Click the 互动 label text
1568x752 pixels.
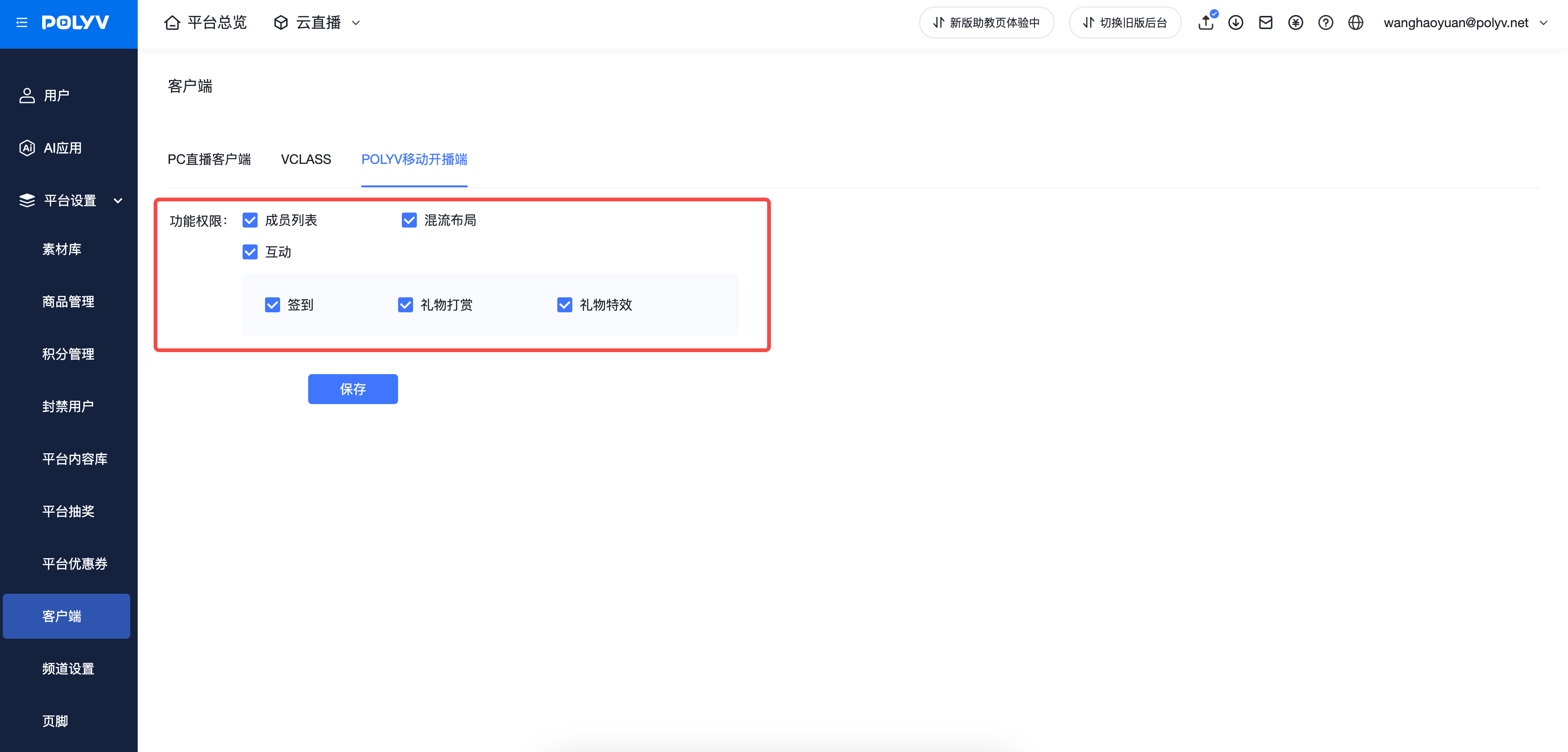point(278,252)
